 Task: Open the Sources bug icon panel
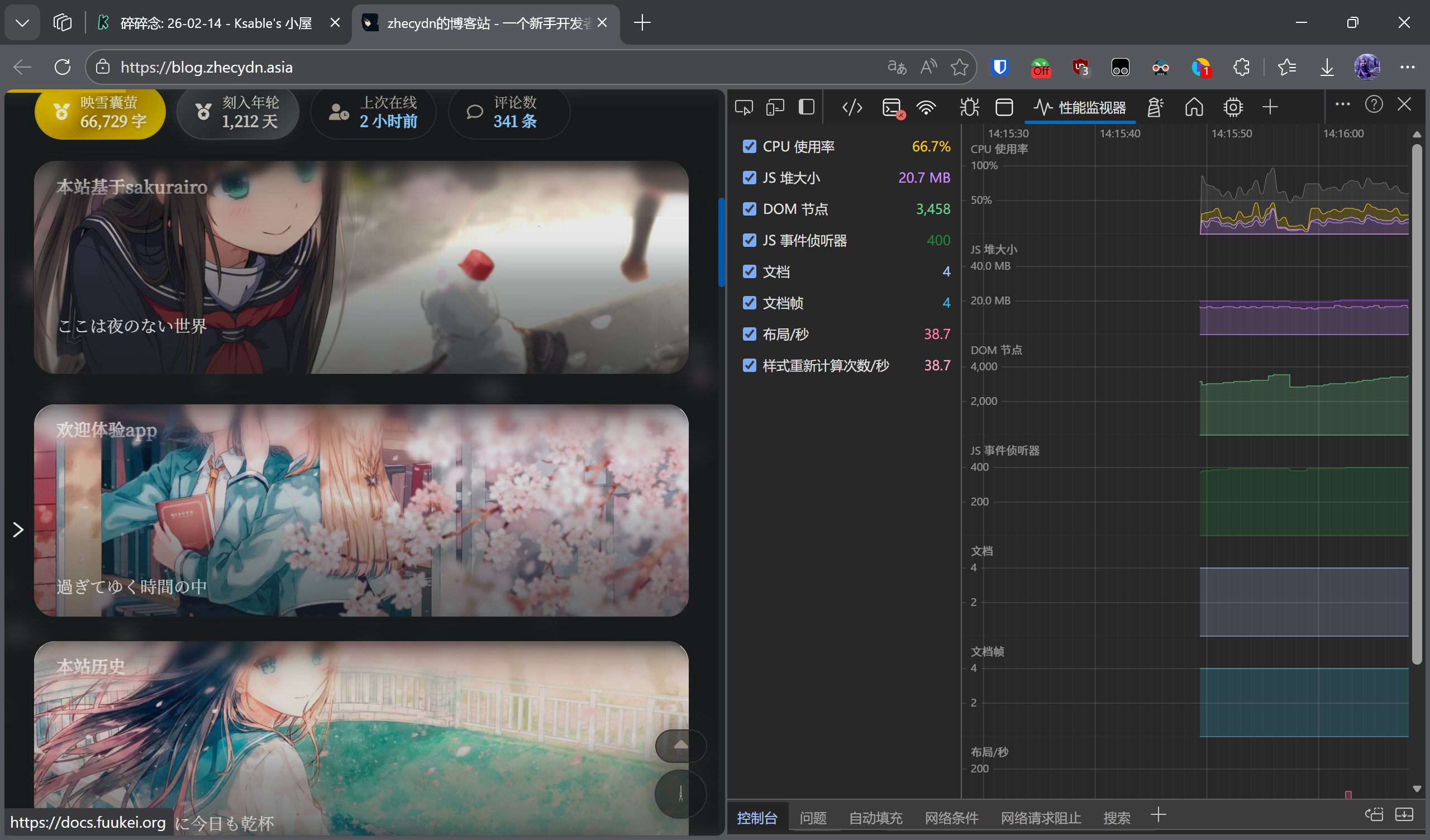(x=969, y=107)
